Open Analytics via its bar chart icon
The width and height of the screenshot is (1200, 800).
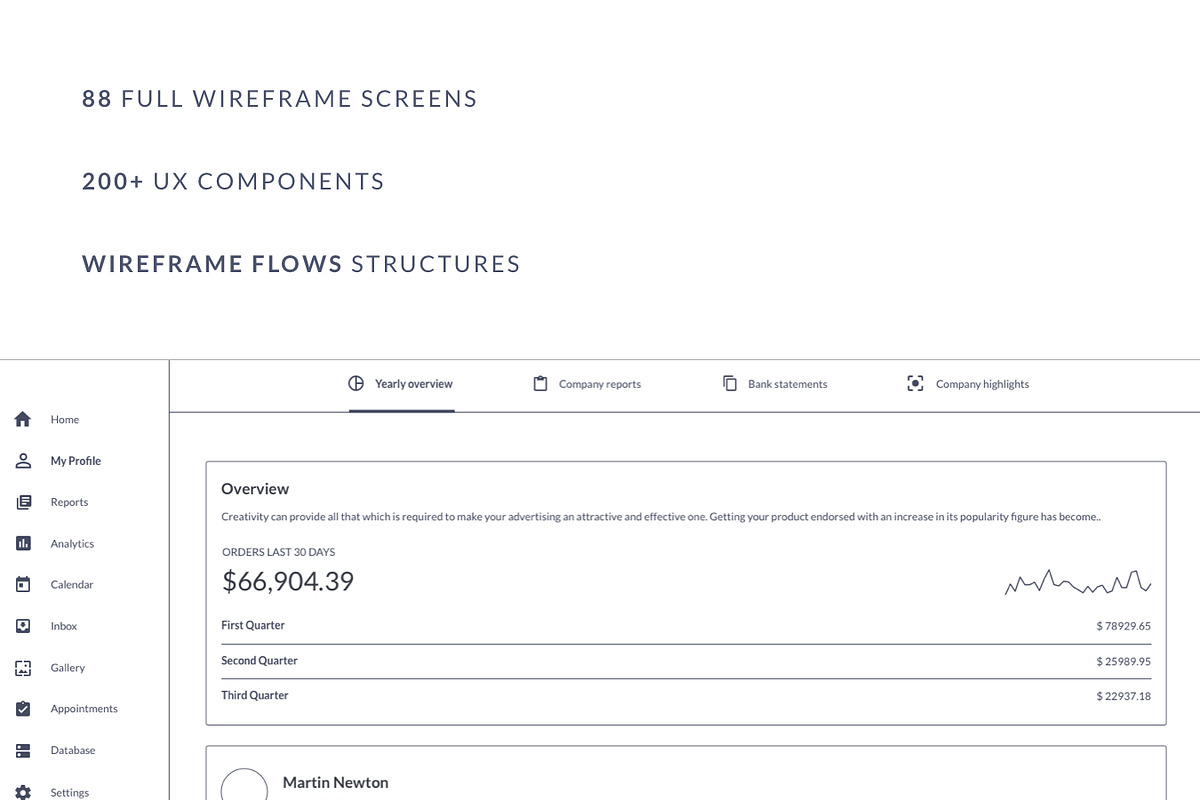(x=22, y=543)
